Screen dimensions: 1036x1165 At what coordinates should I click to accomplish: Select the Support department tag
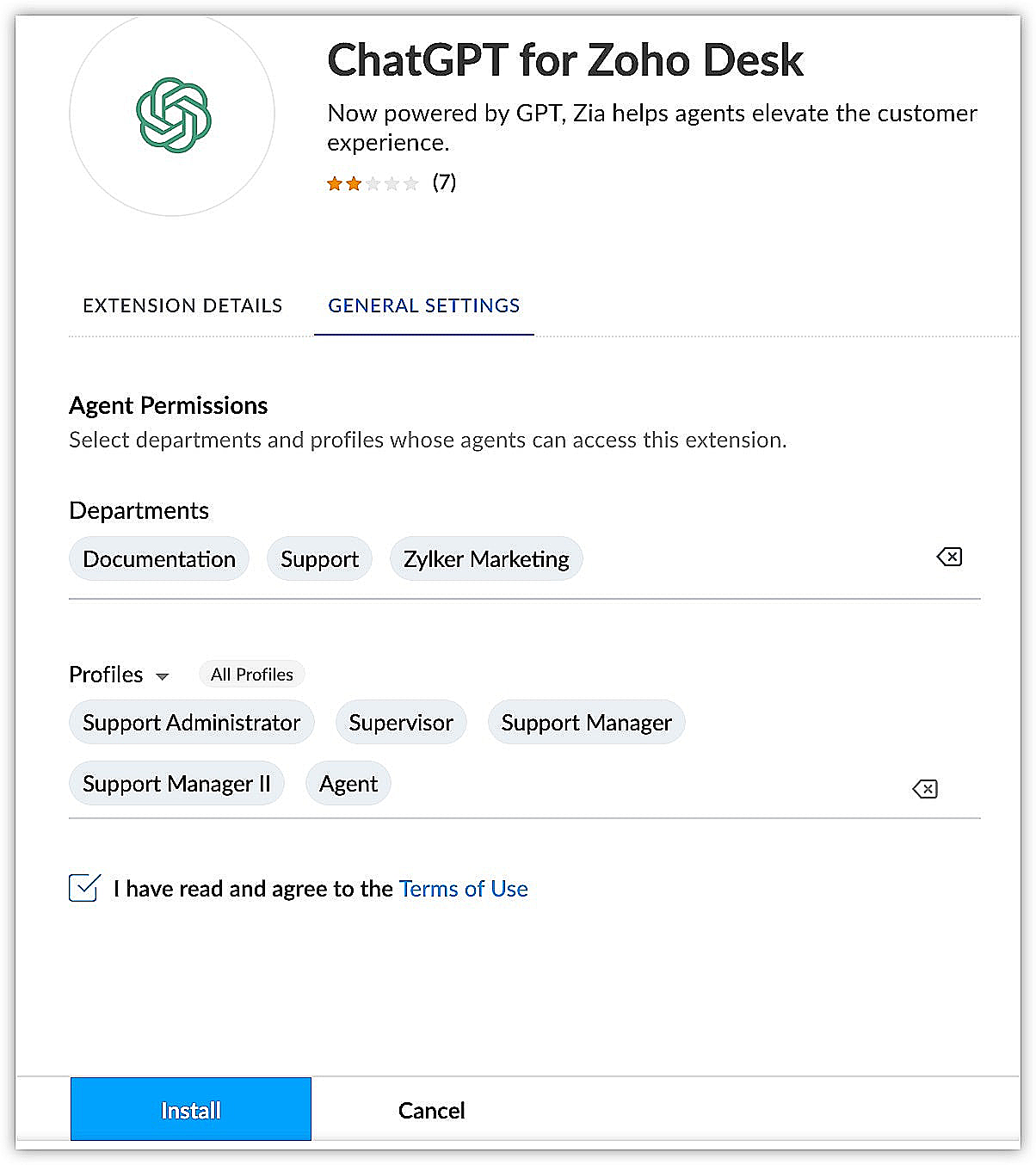point(319,559)
